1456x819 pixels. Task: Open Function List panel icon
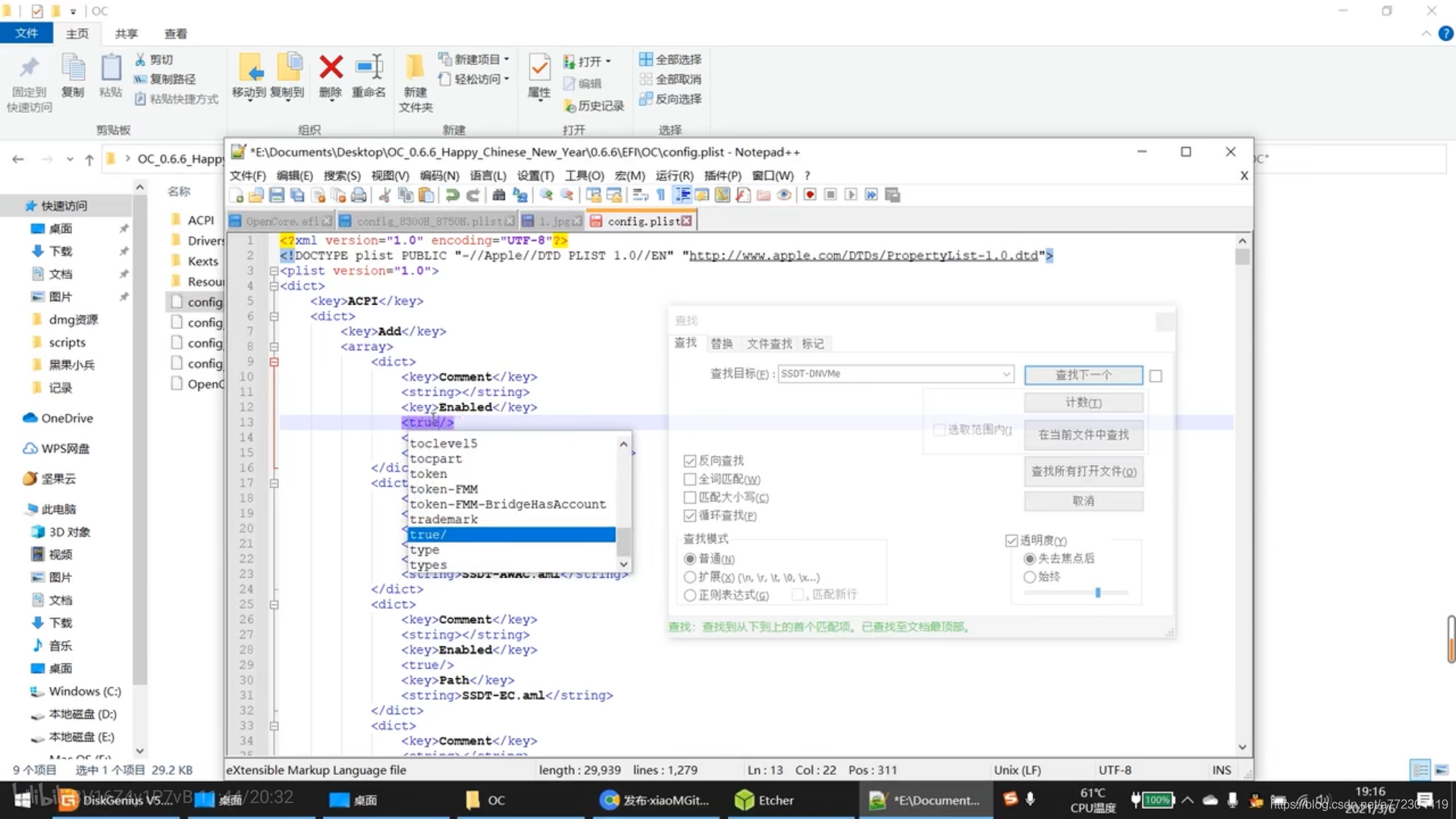coord(743,195)
